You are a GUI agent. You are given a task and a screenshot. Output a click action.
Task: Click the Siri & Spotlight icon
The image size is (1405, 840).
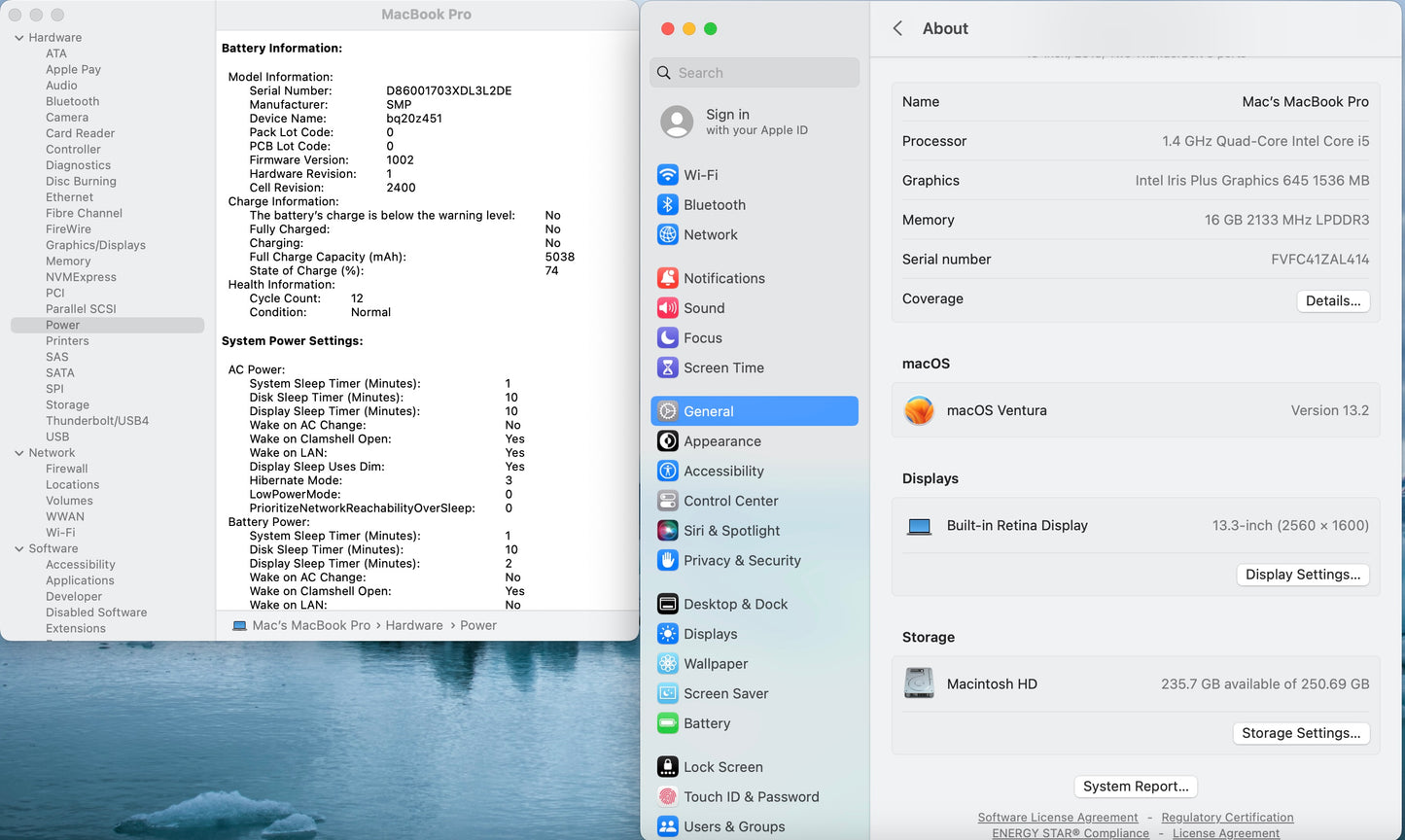click(668, 530)
